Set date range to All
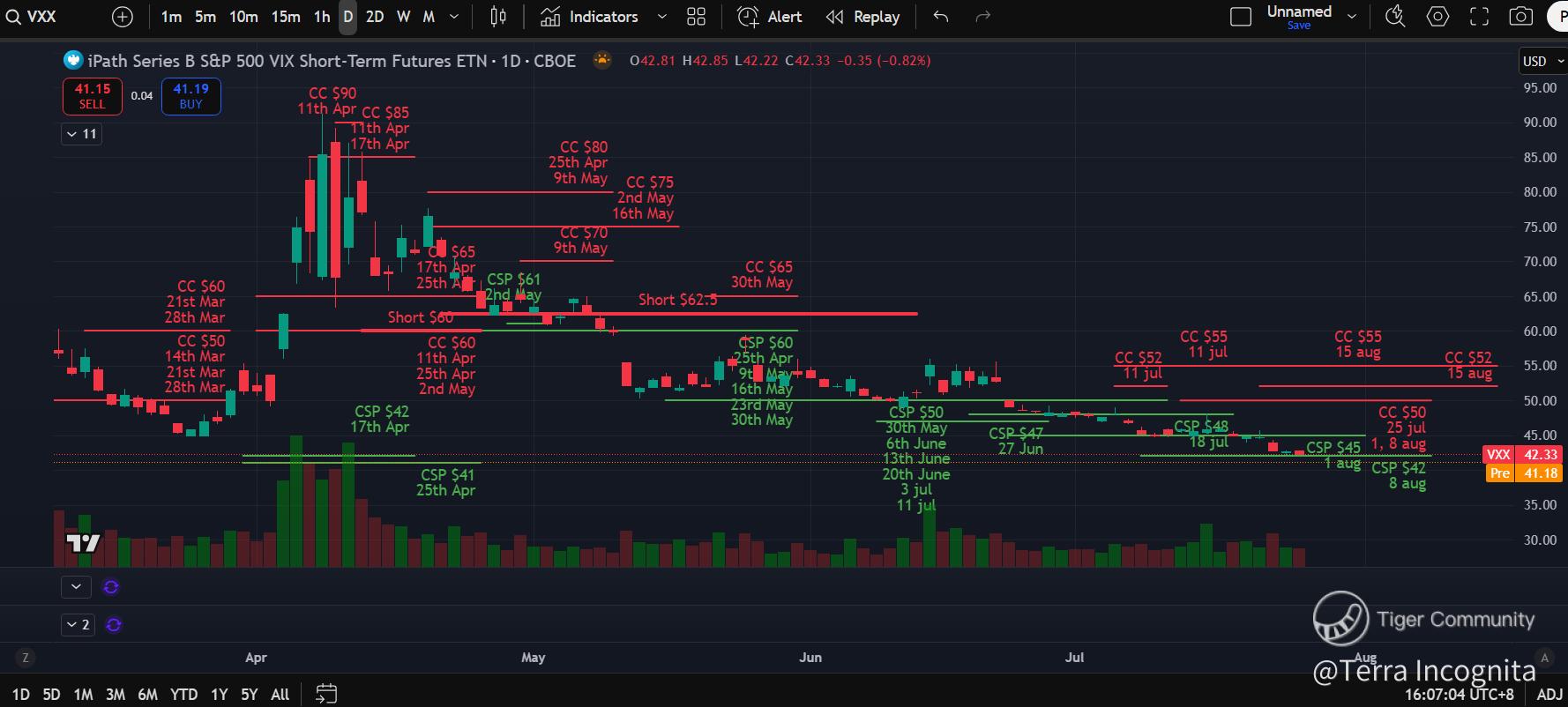Viewport: 1568px width, 707px height. coord(280,694)
